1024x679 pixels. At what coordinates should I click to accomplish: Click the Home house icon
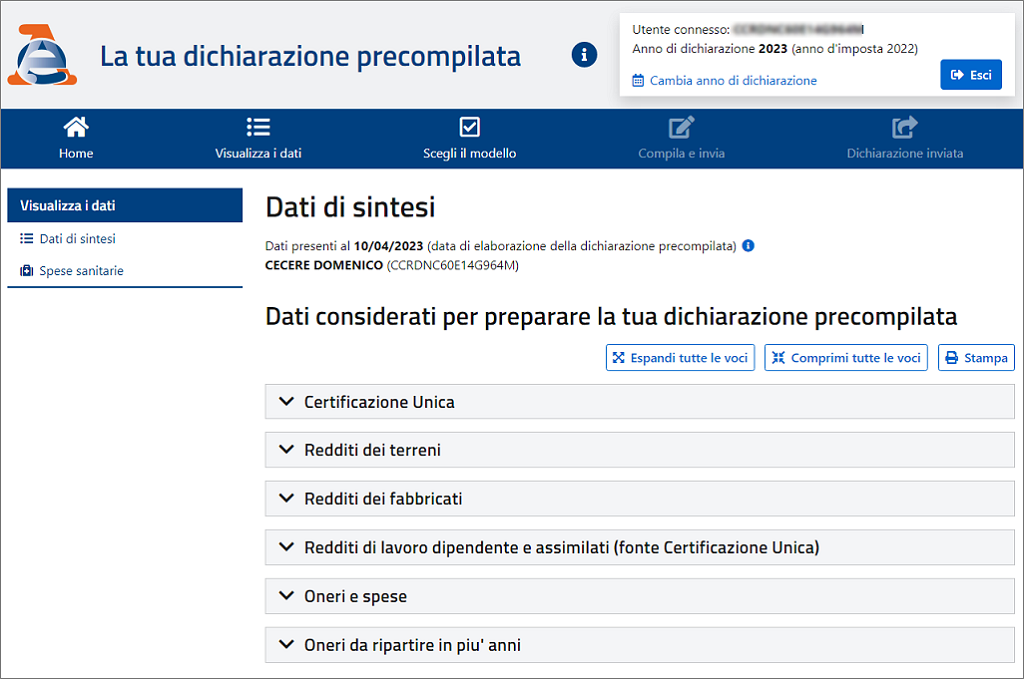coord(76,127)
